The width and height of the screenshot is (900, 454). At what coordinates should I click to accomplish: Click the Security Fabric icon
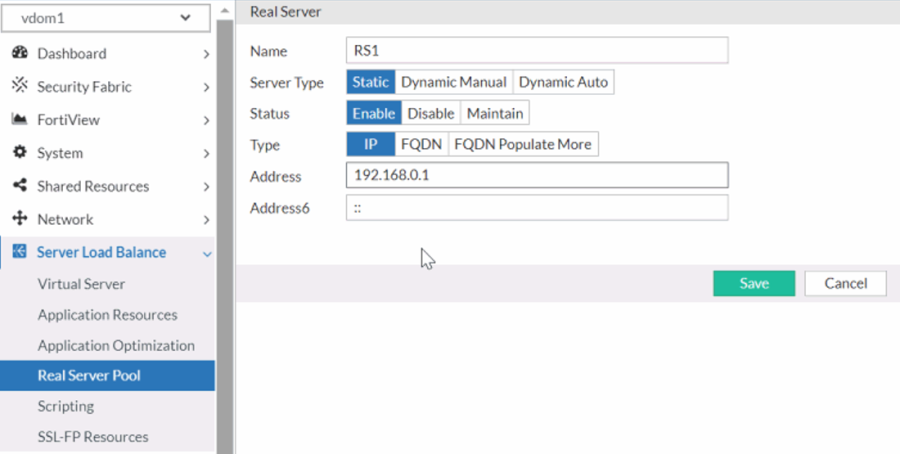(19, 86)
